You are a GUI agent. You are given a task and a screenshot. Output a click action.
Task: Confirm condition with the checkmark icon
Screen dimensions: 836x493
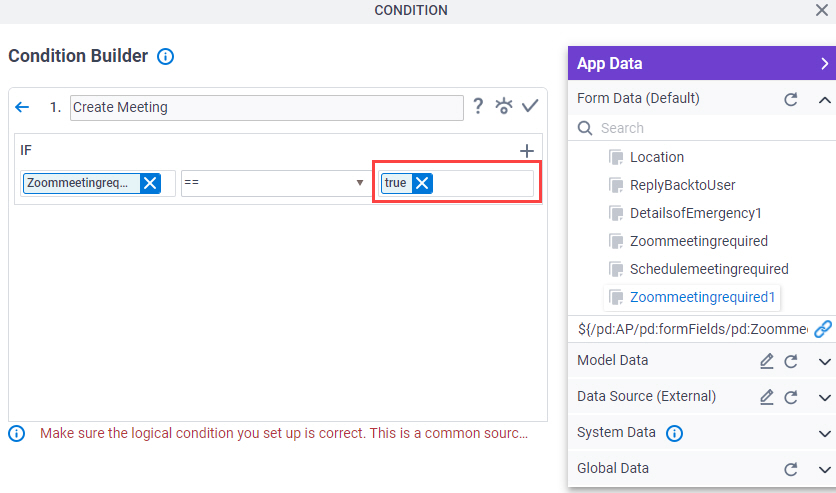(530, 106)
